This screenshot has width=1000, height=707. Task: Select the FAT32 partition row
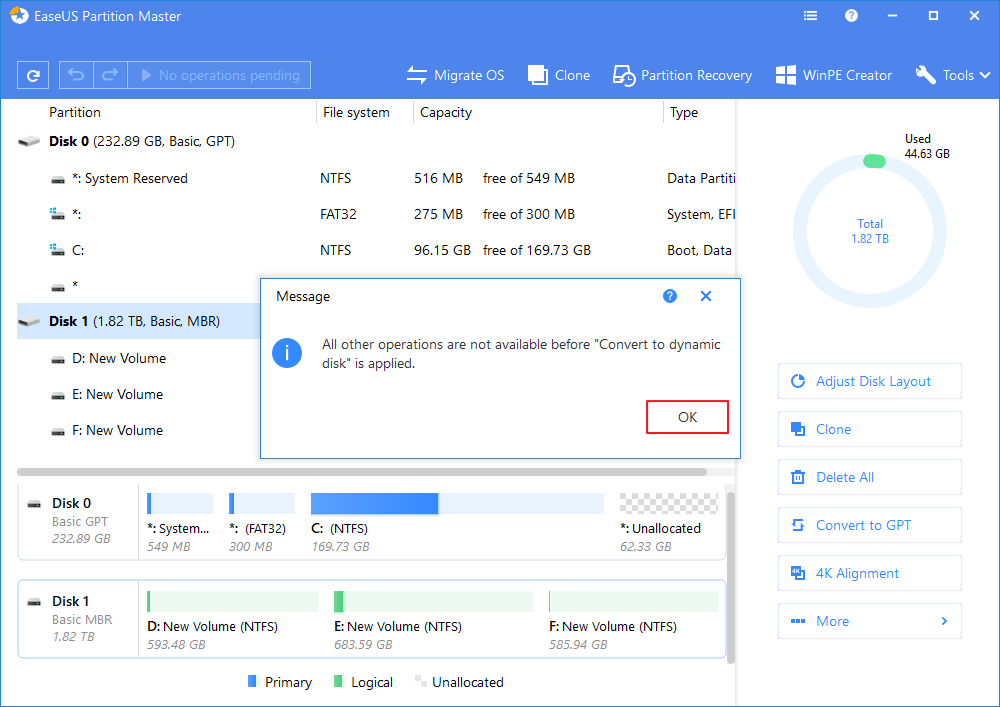click(x=376, y=214)
